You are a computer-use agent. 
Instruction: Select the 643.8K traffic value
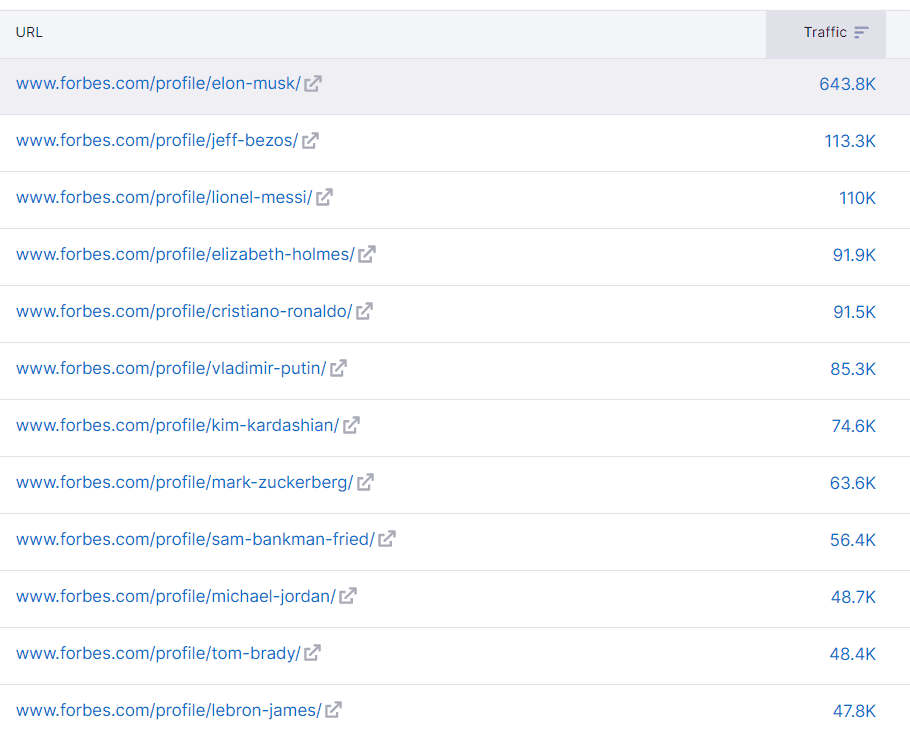847,85
